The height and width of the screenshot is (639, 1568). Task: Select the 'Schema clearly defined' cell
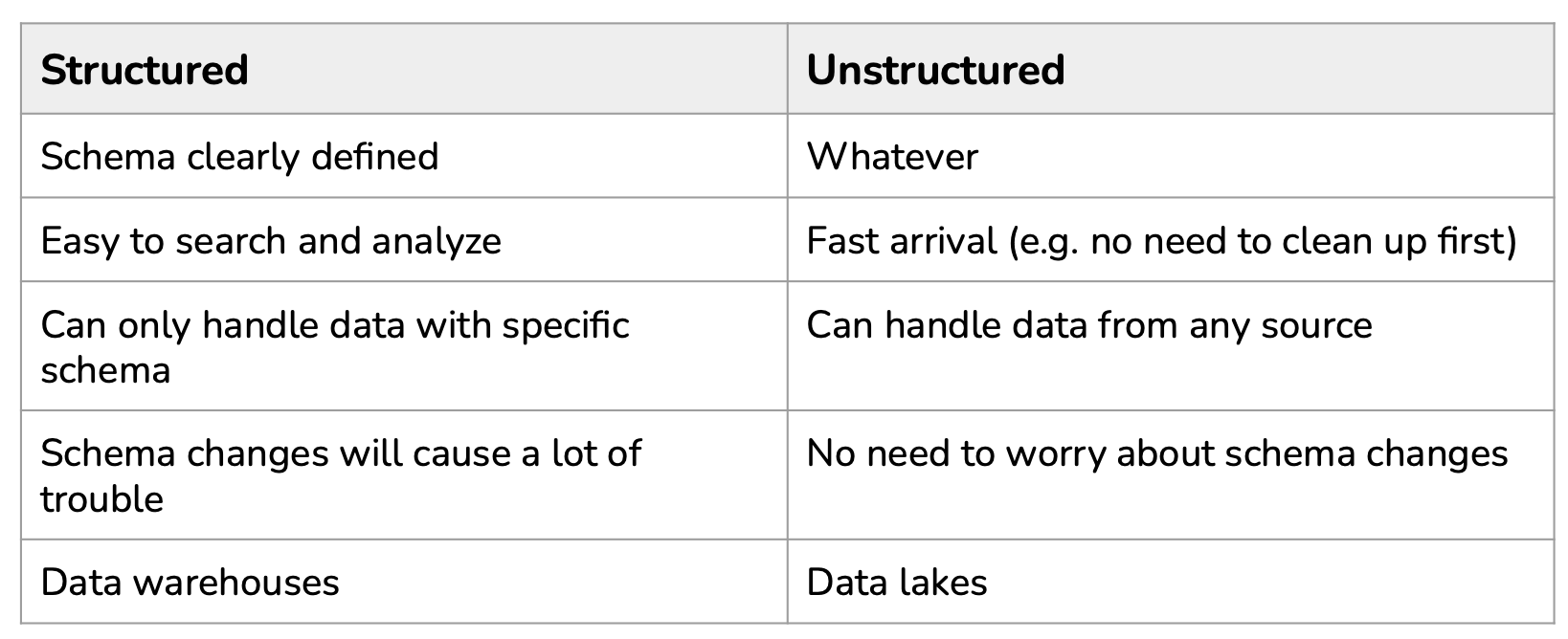[404, 156]
